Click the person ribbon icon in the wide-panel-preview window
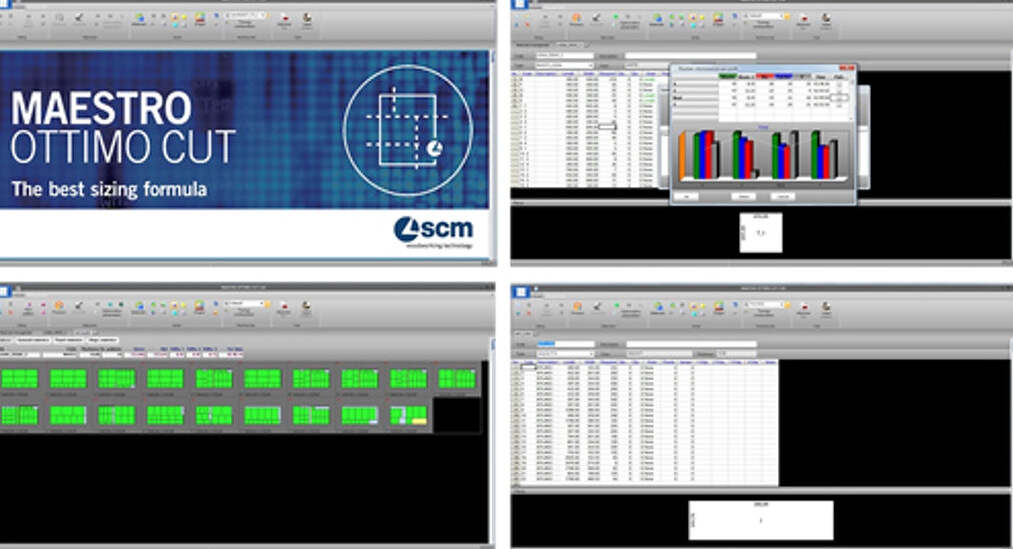 coord(826,307)
